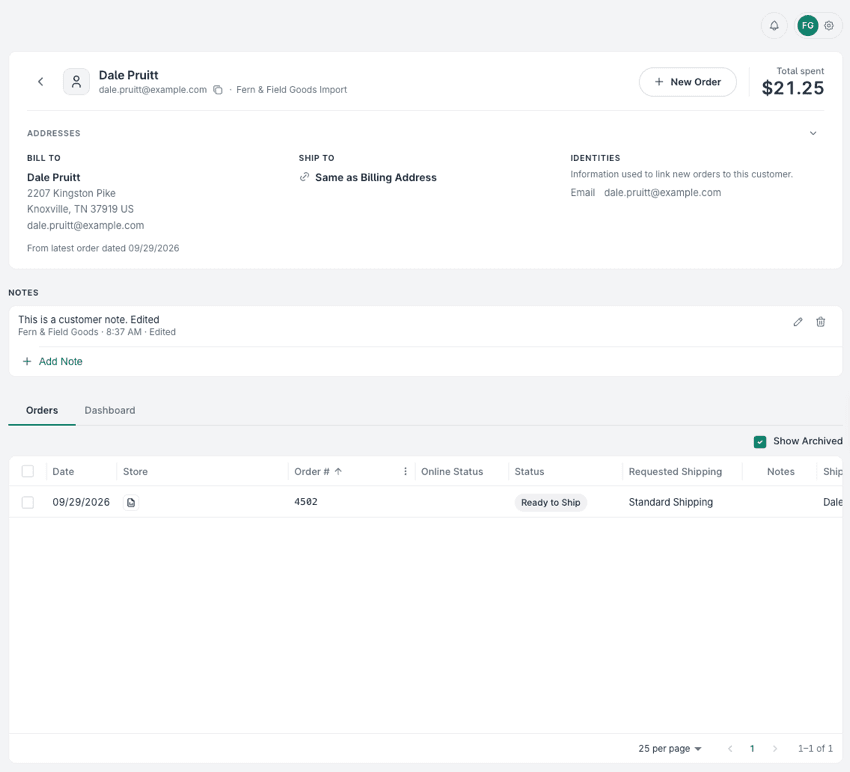This screenshot has height=772, width=850.
Task: Click the Status column header
Action: click(529, 472)
